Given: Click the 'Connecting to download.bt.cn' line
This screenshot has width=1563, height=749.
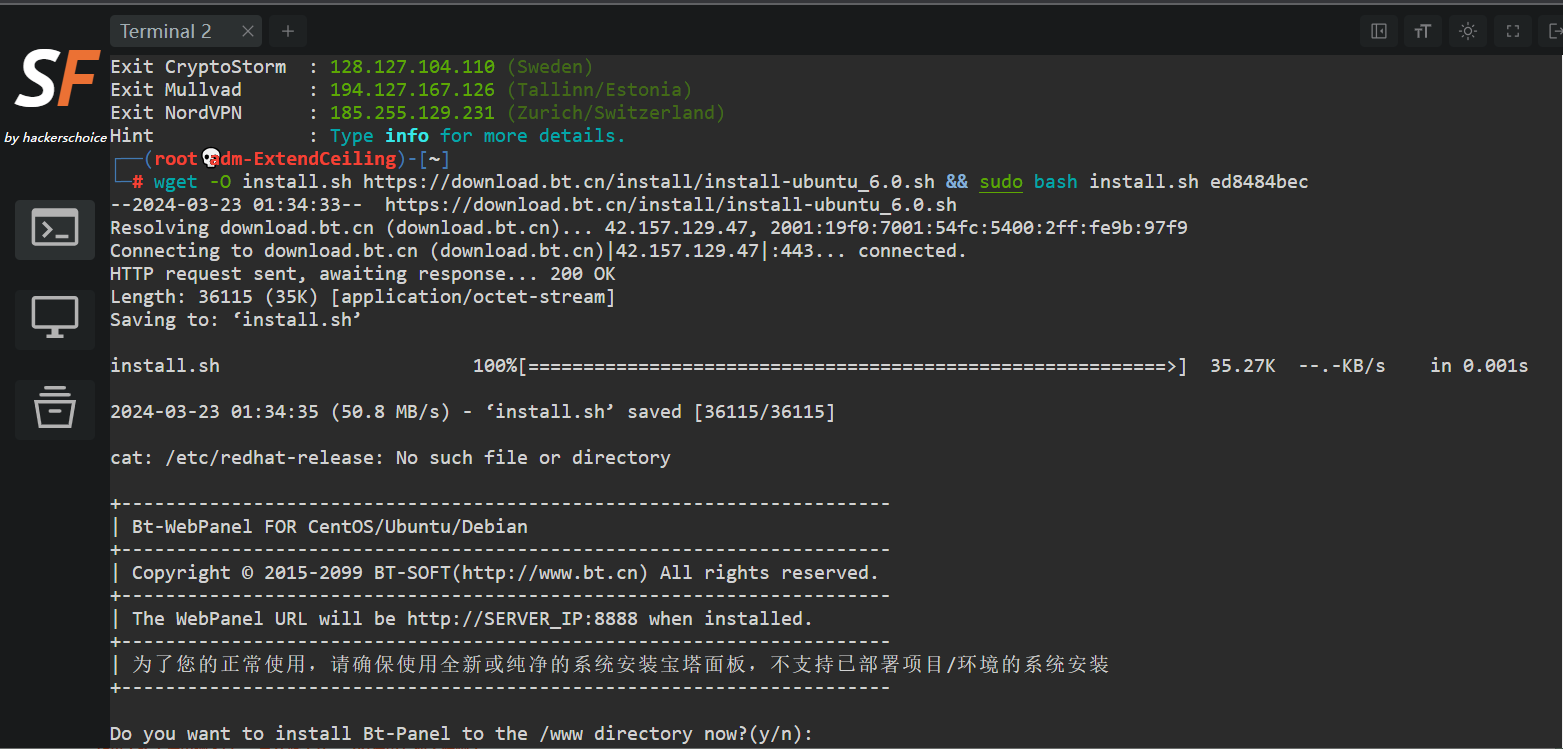Looking at the screenshot, I should 539,251.
